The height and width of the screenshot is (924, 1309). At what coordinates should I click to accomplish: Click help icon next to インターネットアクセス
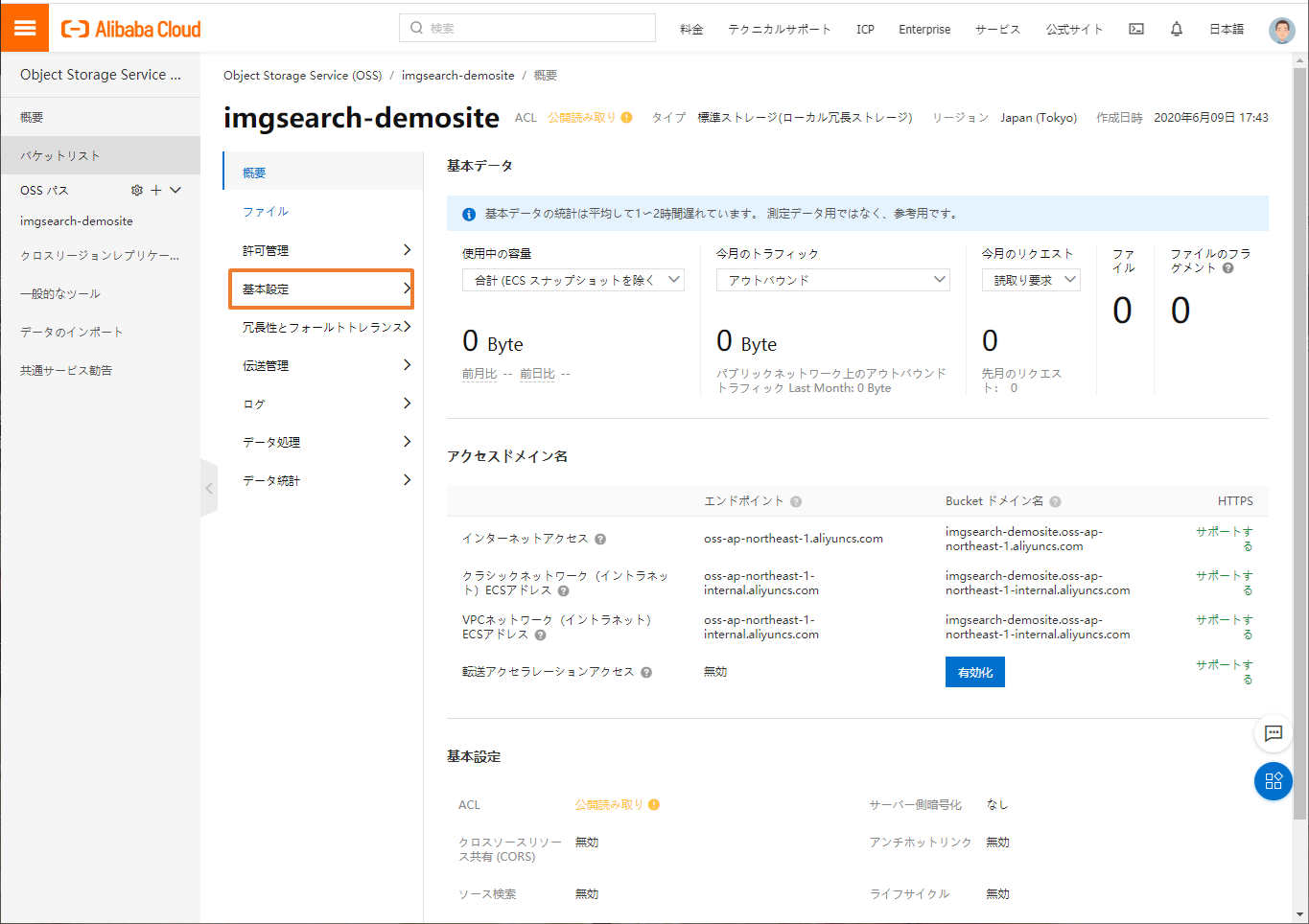tap(600, 539)
